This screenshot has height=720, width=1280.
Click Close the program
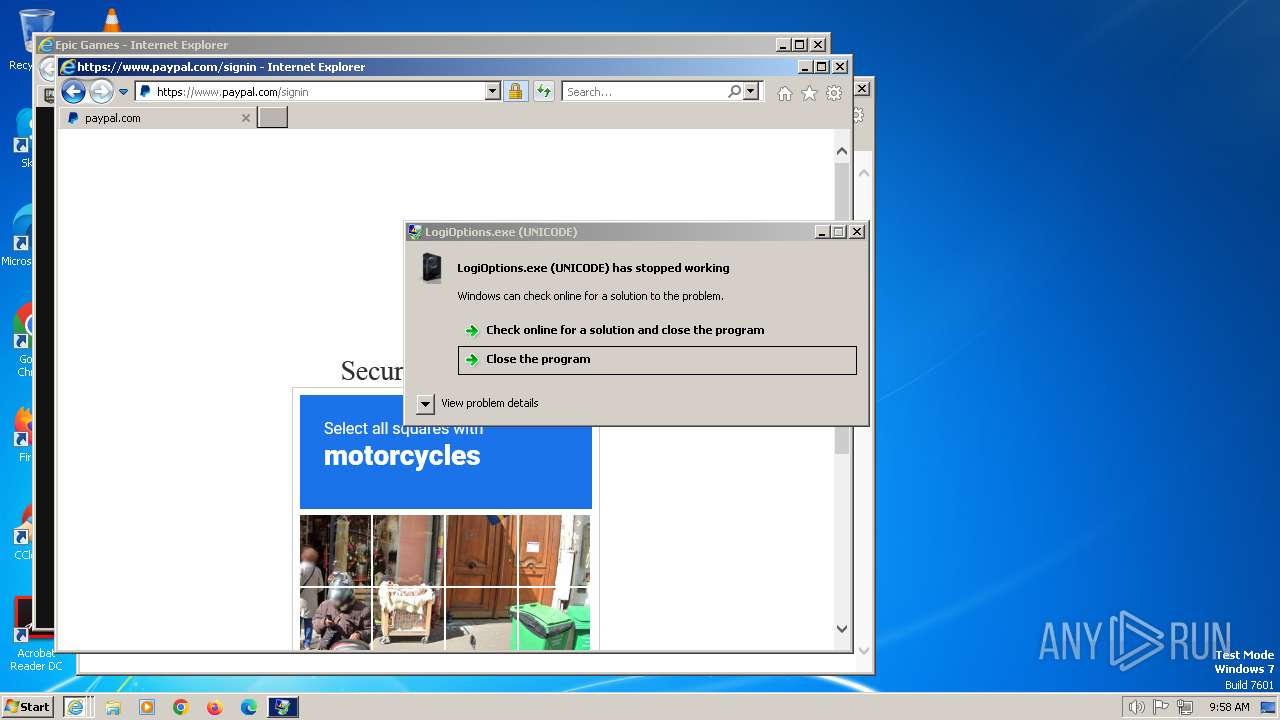tap(657, 360)
